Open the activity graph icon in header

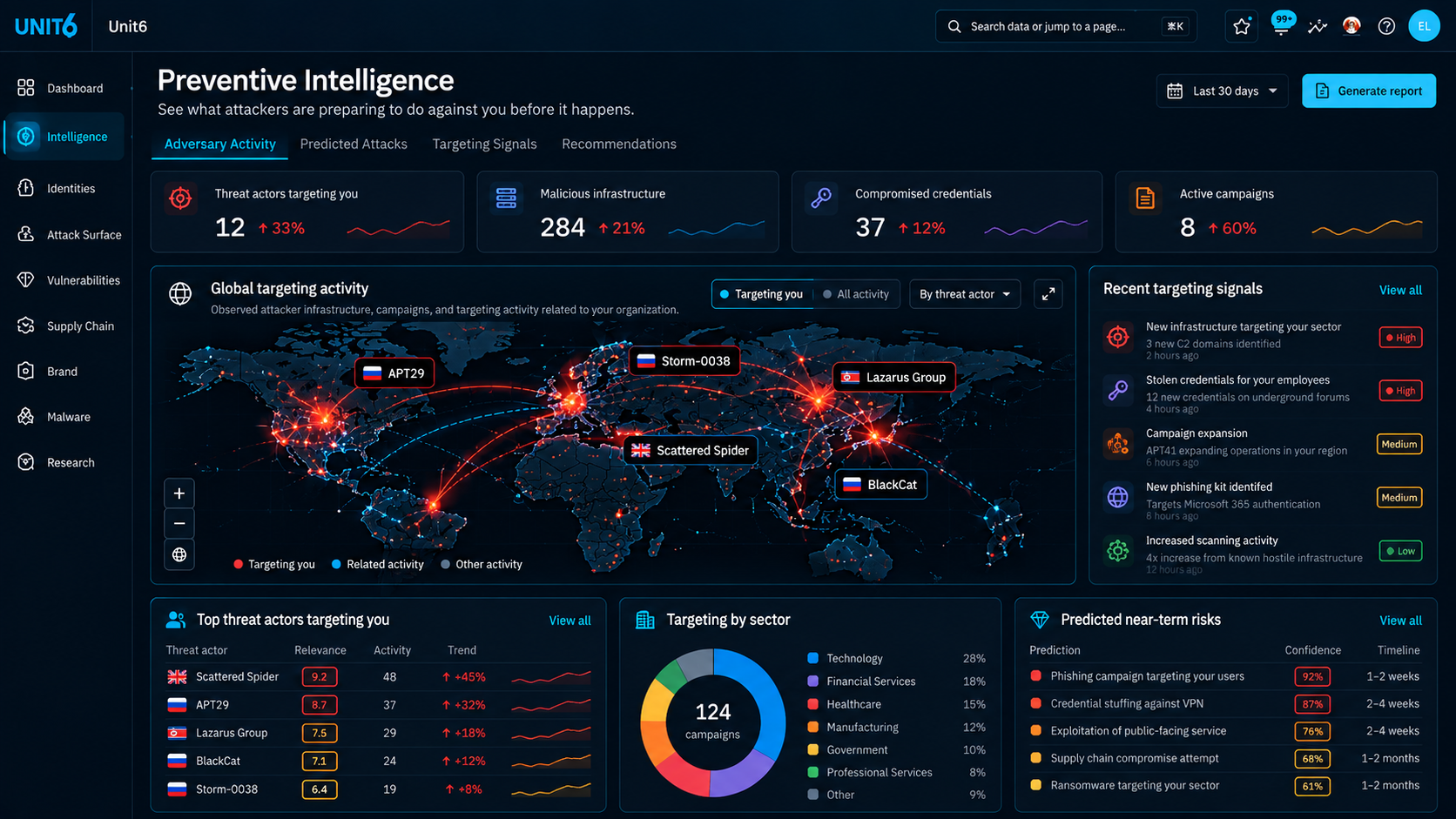1318,26
